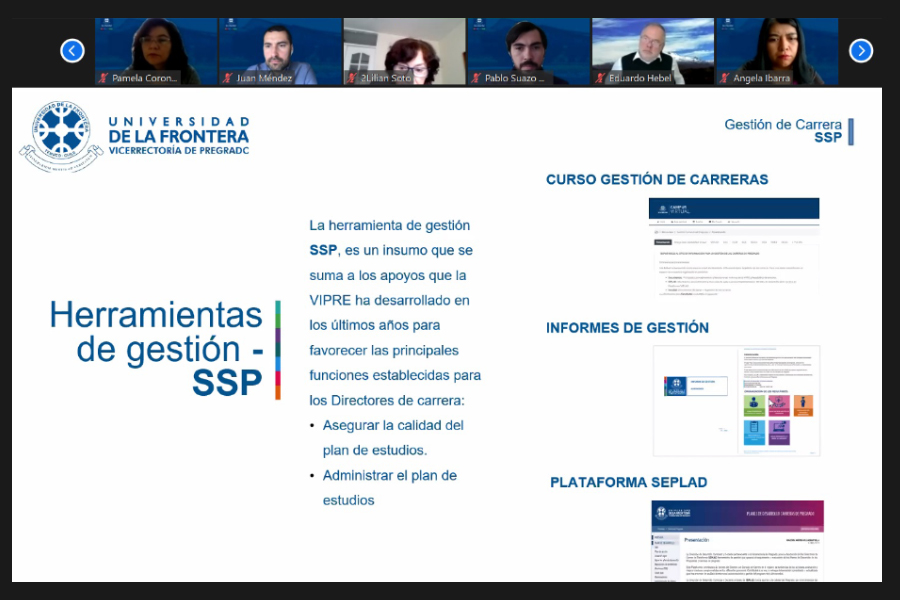Click 'VICERRECTORÍA DE PREGRADO' text
900x600 pixels.
click(179, 150)
